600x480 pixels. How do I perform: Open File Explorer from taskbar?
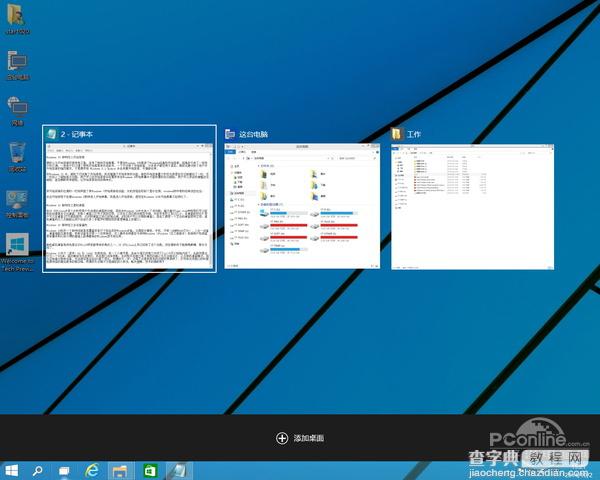[121, 470]
